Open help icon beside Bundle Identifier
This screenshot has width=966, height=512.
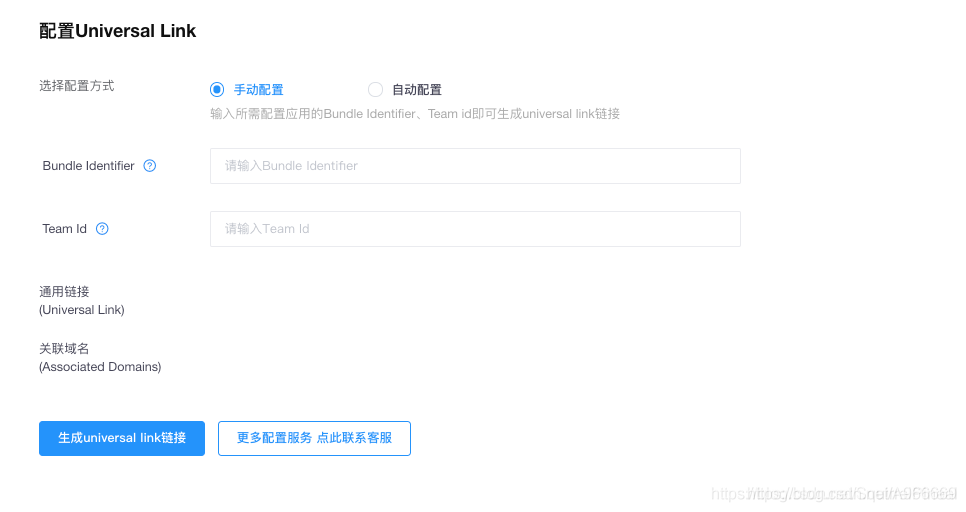[150, 166]
